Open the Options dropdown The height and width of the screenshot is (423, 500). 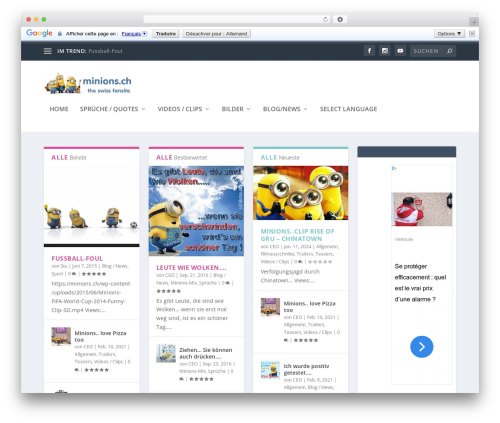coord(449,34)
